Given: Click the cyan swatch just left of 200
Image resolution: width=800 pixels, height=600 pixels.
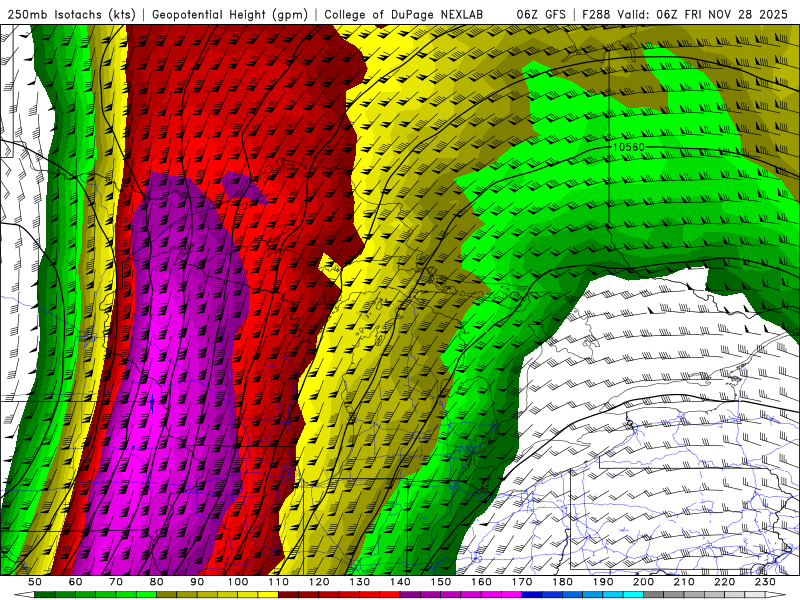Looking at the screenshot, I should point(633,595).
